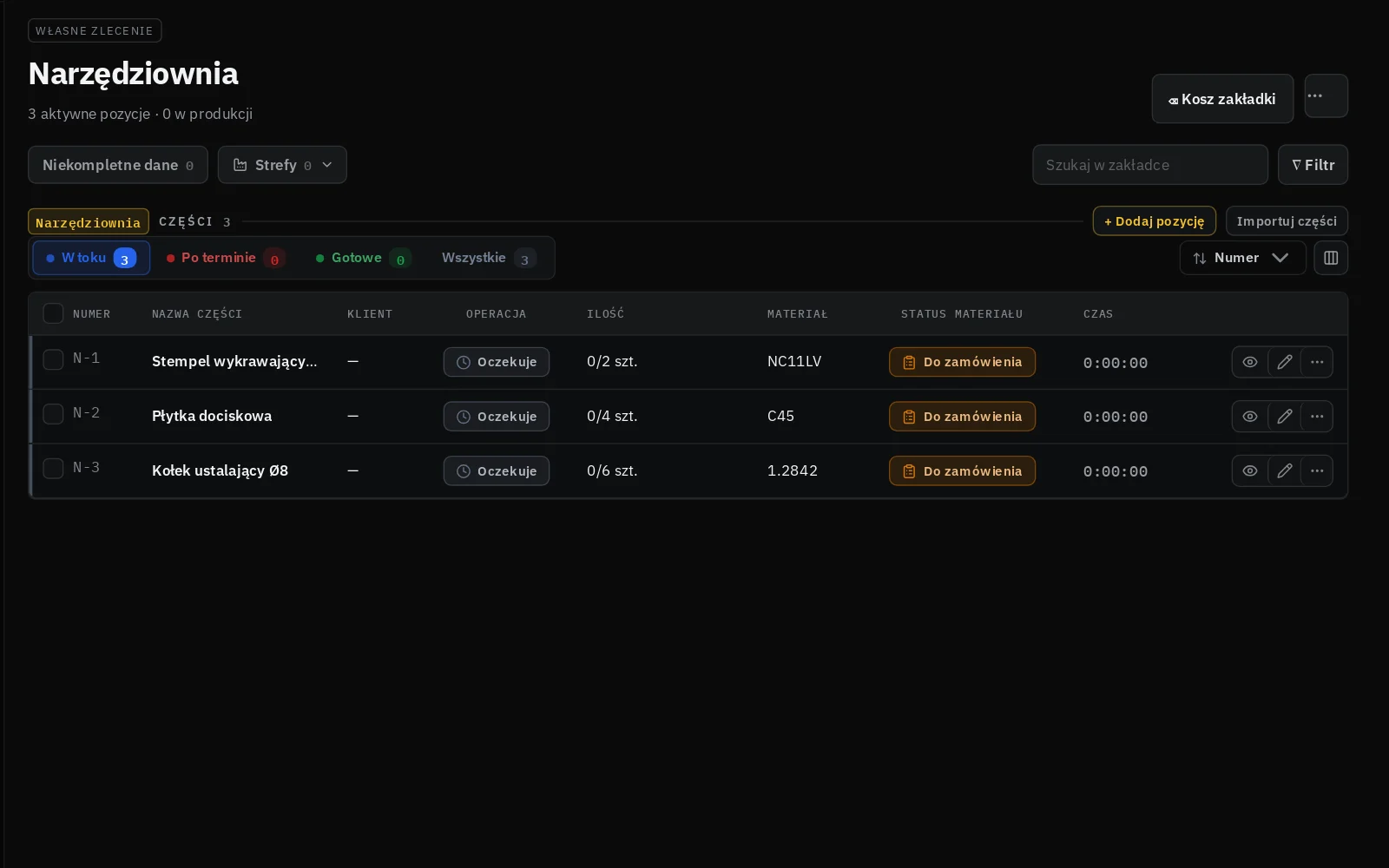Image resolution: width=1389 pixels, height=868 pixels.
Task: Click Importuj części button
Action: tap(1287, 221)
